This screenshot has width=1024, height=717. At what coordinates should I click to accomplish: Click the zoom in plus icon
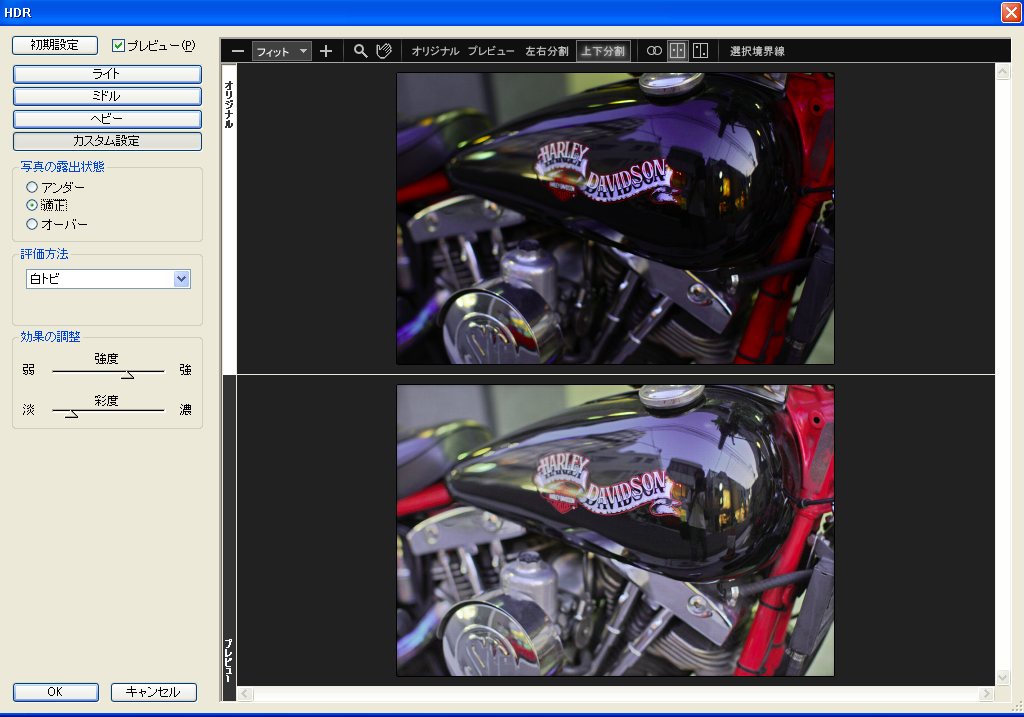click(x=326, y=50)
